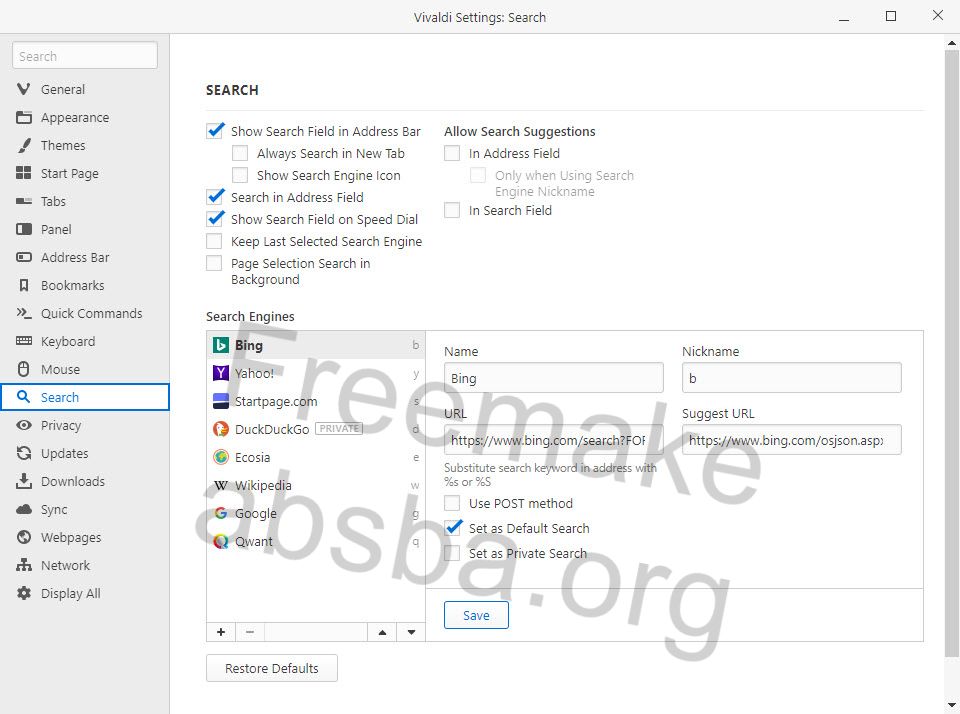Screen dimensions: 960x714
Task: Move selected search engine down
Action: (x=411, y=632)
